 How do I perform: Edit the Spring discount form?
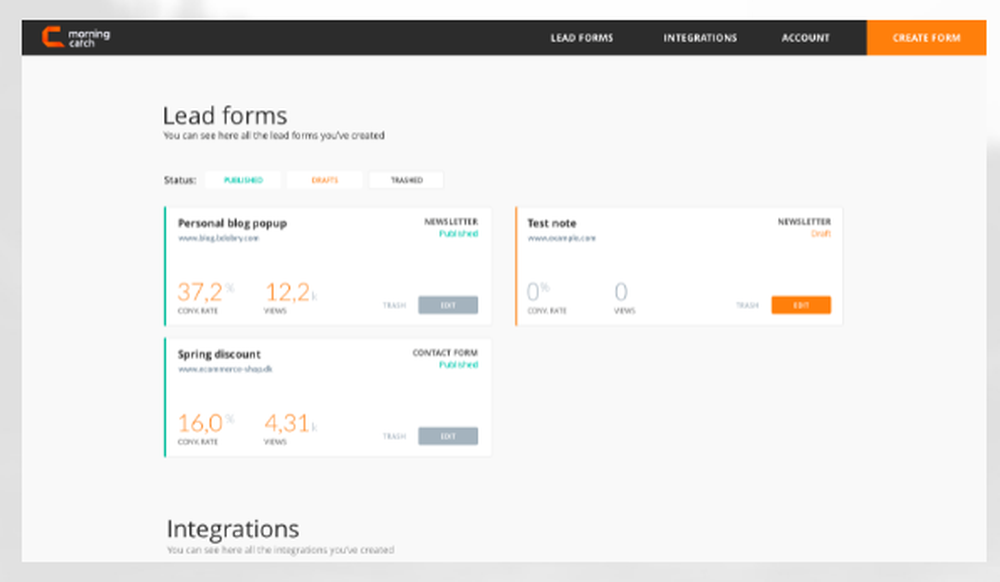[x=448, y=436]
